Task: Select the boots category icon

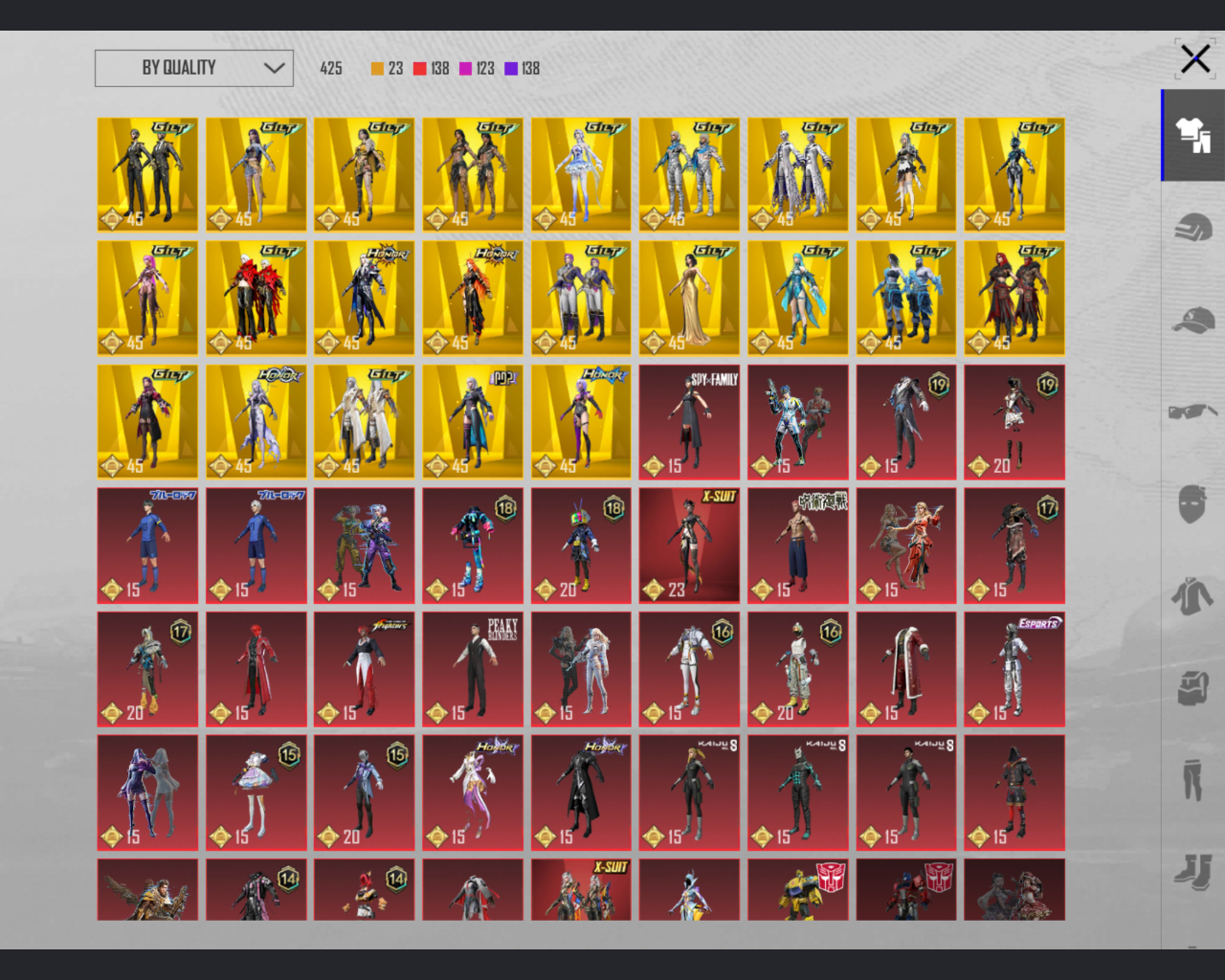Action: [x=1193, y=871]
